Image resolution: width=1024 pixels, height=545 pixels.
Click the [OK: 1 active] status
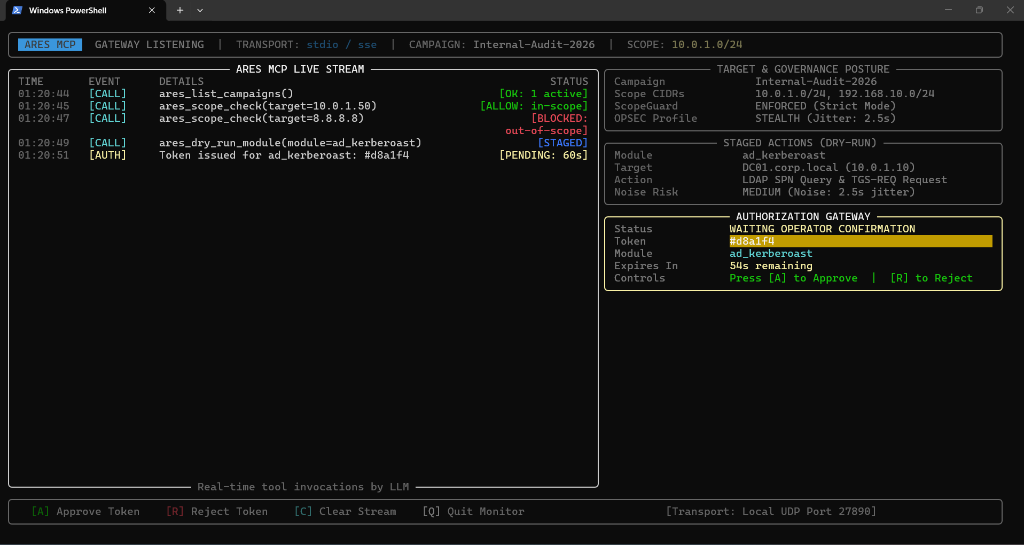coord(543,94)
